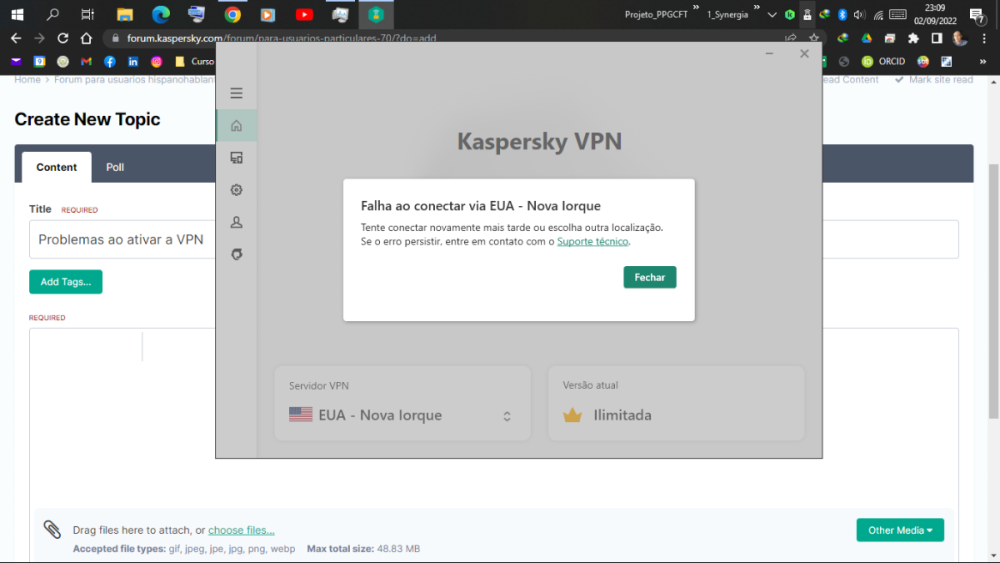The image size is (1000, 563).
Task: Click the address bar URL
Action: 281,38
